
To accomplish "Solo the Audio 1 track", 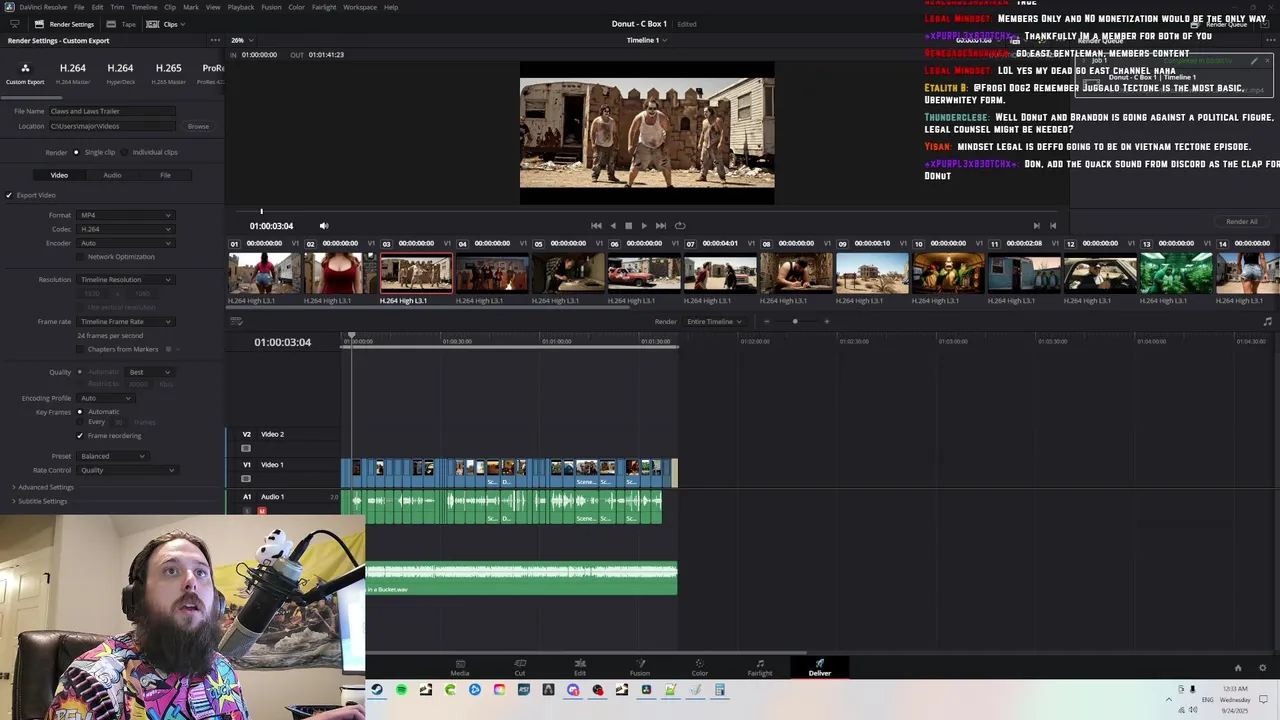I will (247, 511).
